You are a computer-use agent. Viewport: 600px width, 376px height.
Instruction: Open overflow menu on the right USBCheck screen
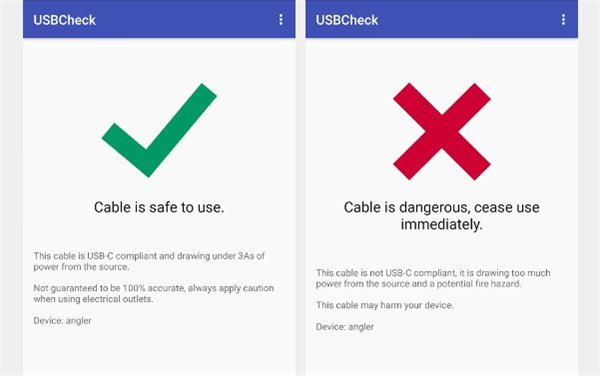click(563, 20)
